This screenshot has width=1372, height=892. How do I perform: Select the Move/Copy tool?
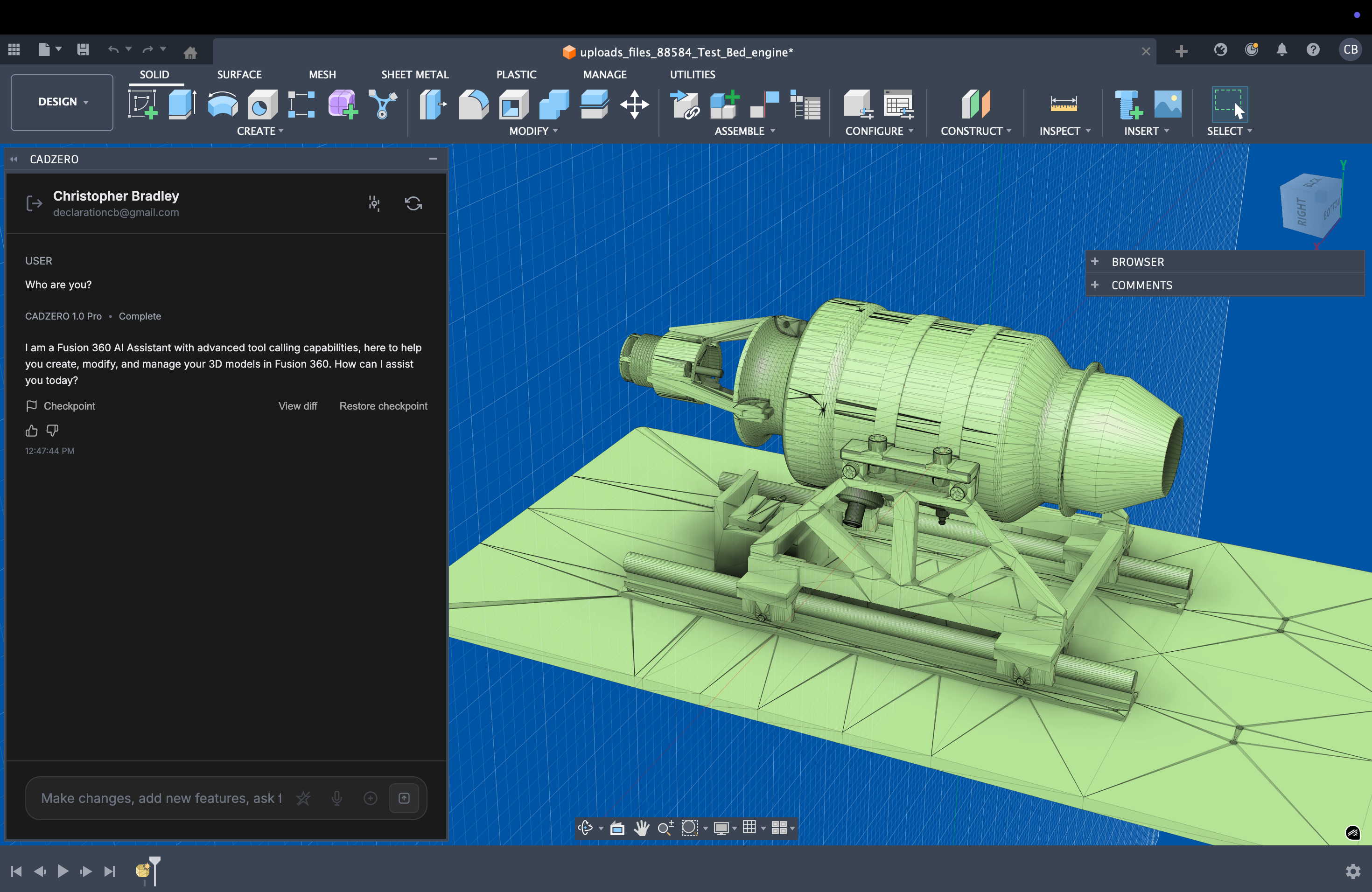coord(634,105)
